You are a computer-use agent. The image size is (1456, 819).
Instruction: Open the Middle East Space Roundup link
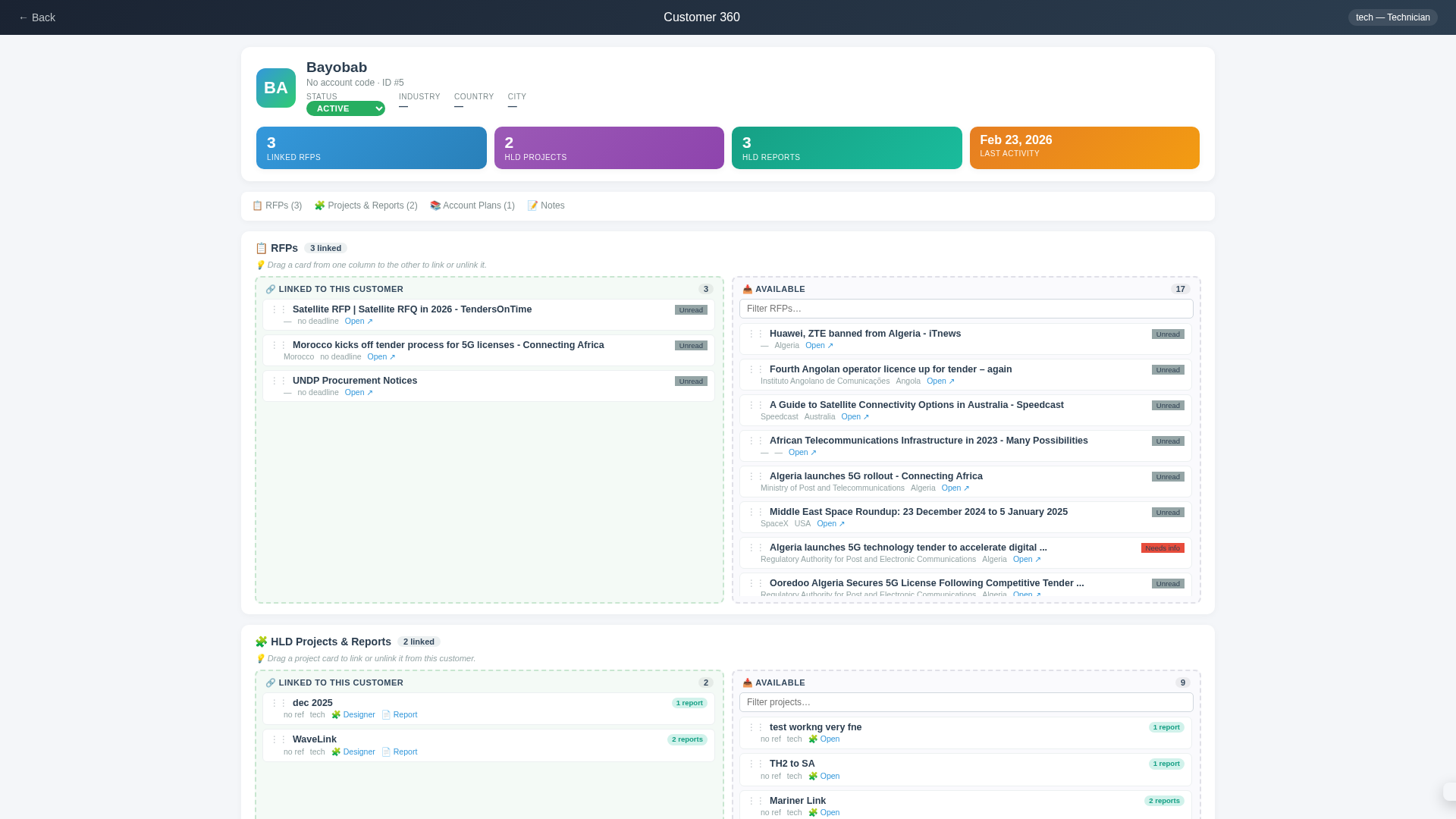pyautogui.click(x=830, y=524)
